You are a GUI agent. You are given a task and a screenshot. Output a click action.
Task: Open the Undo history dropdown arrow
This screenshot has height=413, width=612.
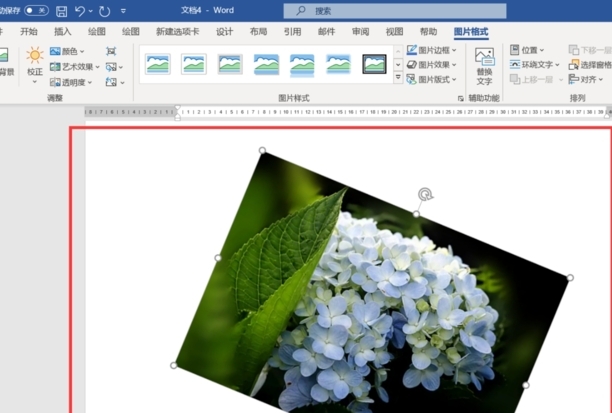91,11
